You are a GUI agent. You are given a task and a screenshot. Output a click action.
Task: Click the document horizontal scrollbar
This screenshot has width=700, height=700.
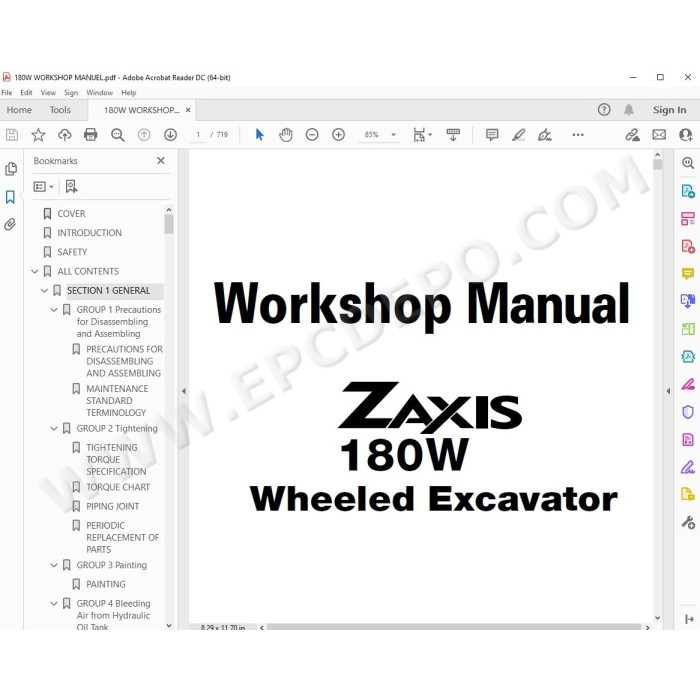[454, 627]
